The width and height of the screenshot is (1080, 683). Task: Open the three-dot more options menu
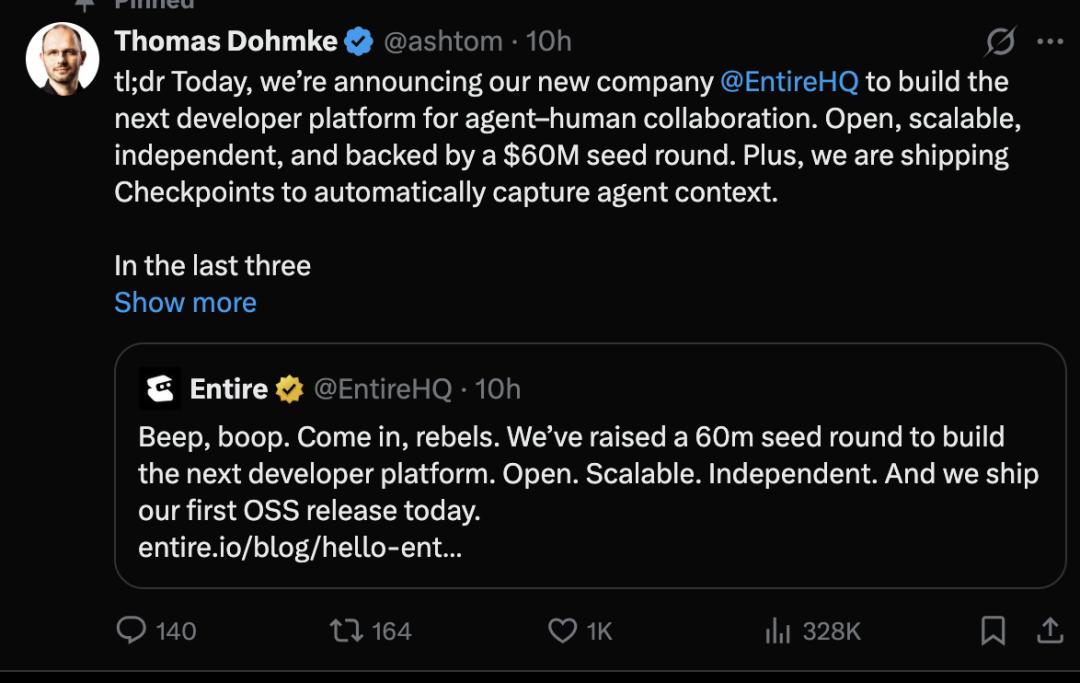pos(1050,42)
